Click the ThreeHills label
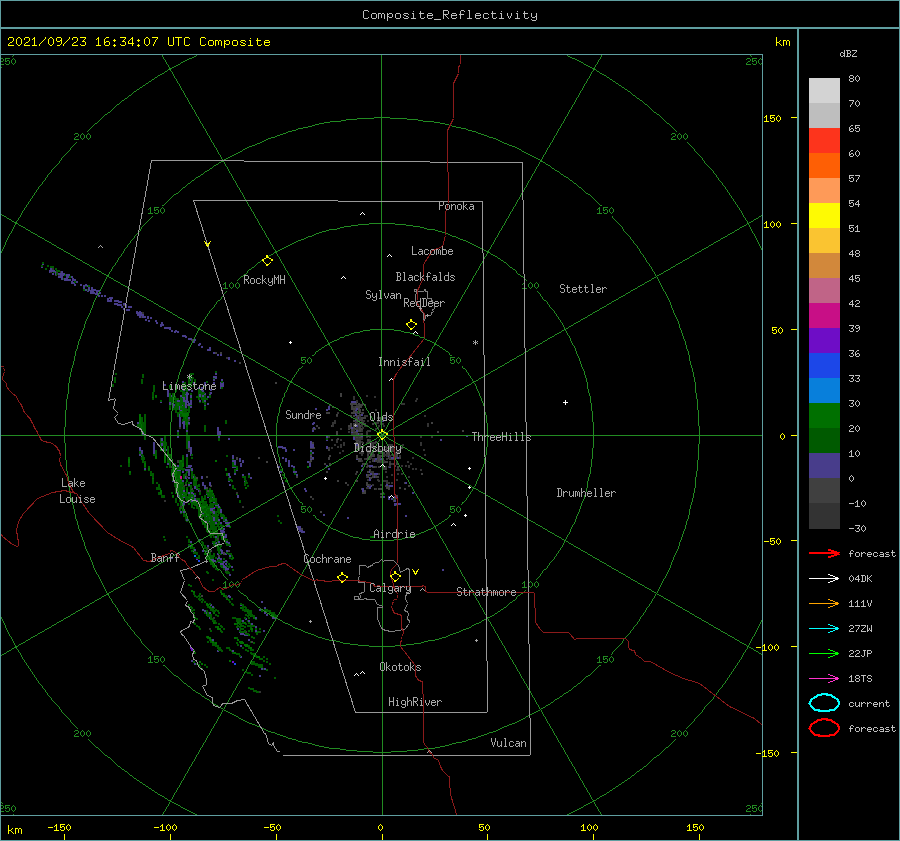The image size is (900, 841). pyautogui.click(x=502, y=437)
